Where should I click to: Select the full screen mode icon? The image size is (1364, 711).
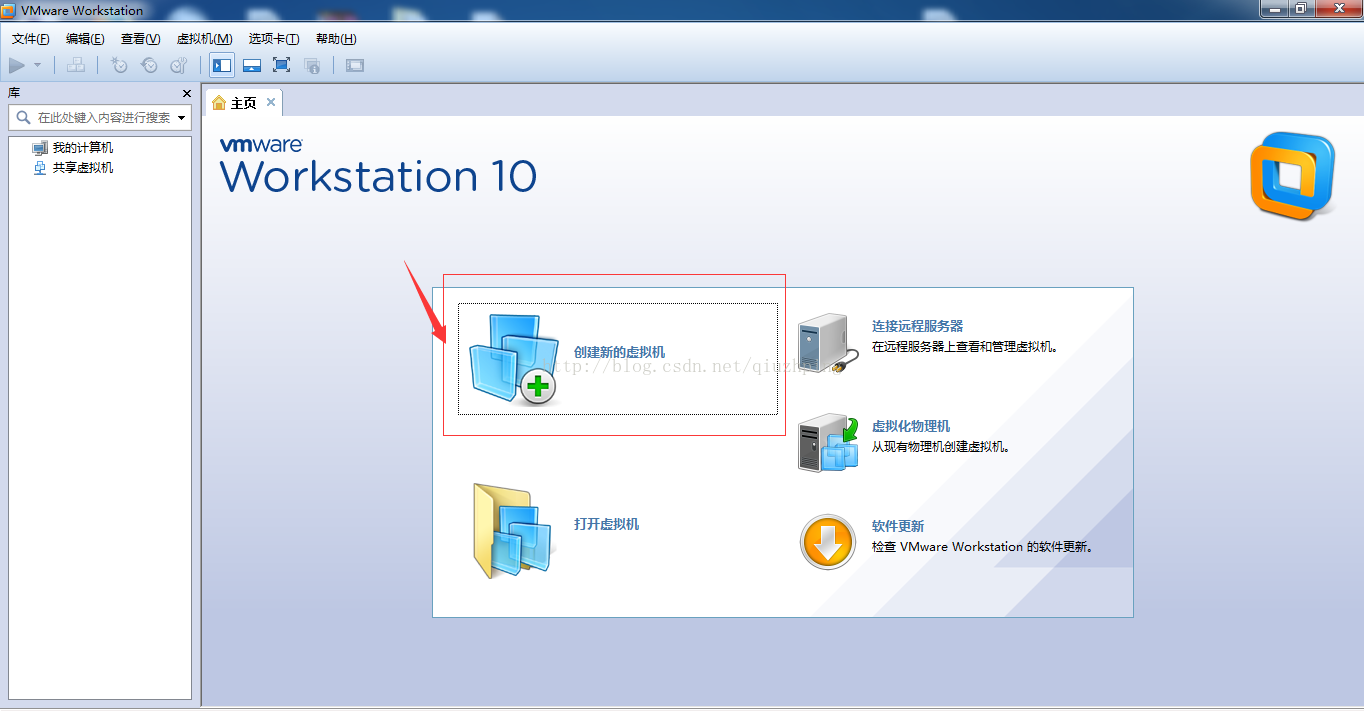point(282,65)
